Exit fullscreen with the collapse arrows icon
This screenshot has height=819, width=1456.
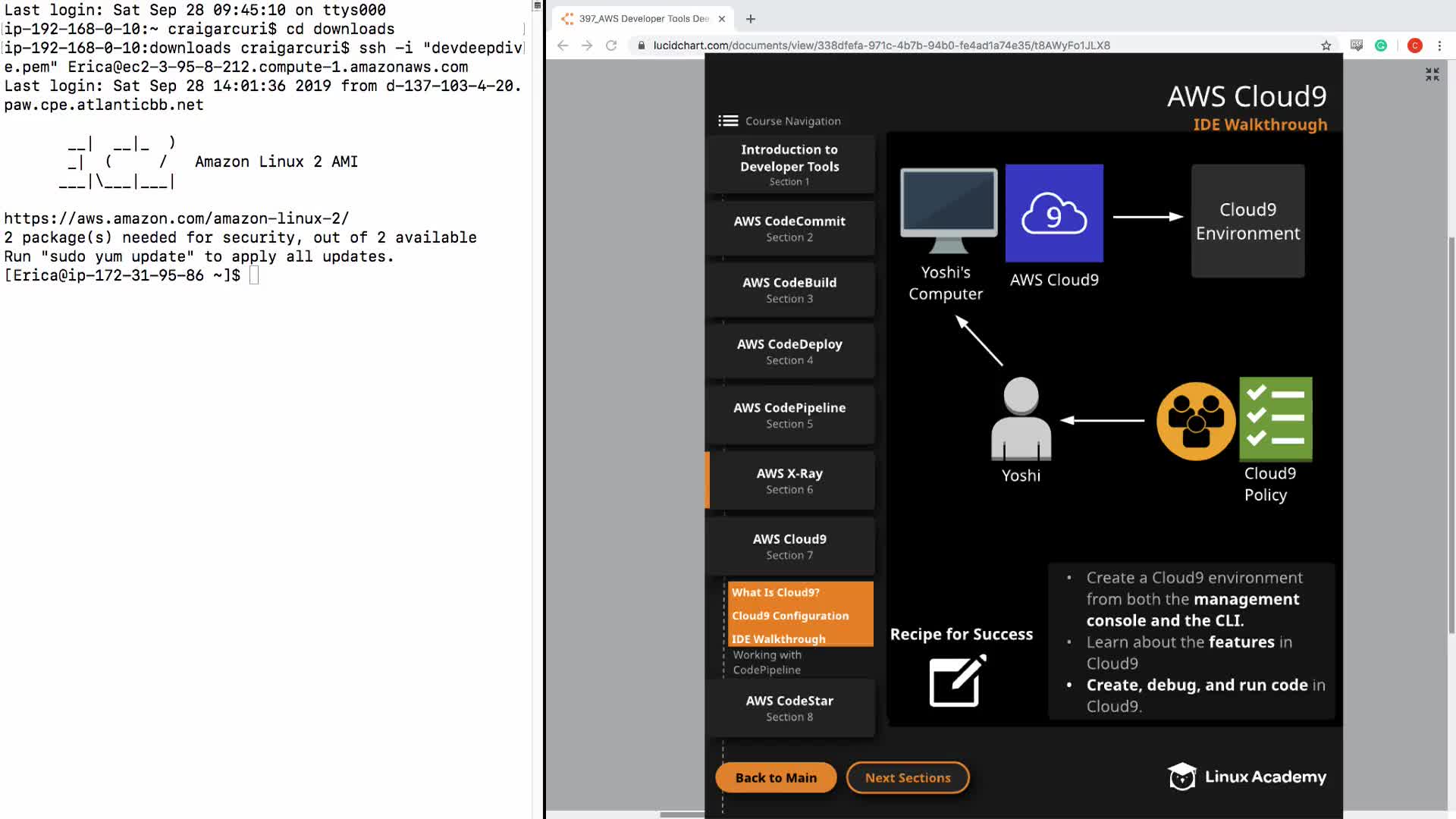click(x=1432, y=74)
